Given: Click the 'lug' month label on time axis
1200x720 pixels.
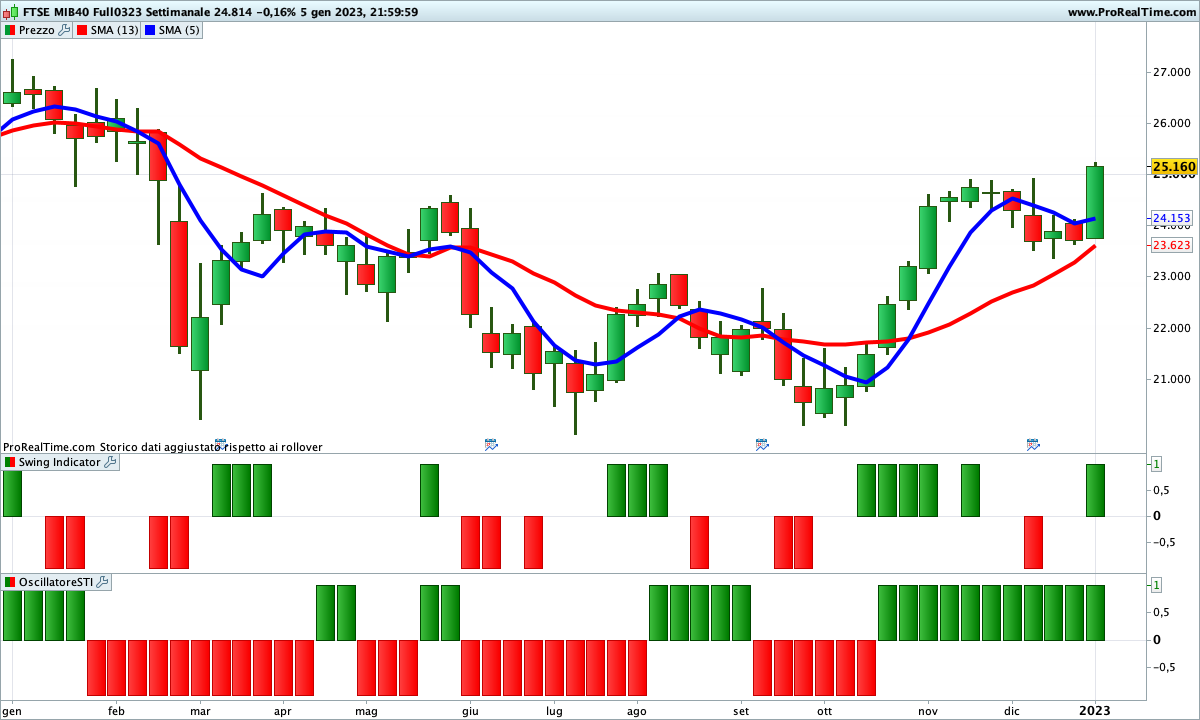Looking at the screenshot, I should click(x=554, y=711).
